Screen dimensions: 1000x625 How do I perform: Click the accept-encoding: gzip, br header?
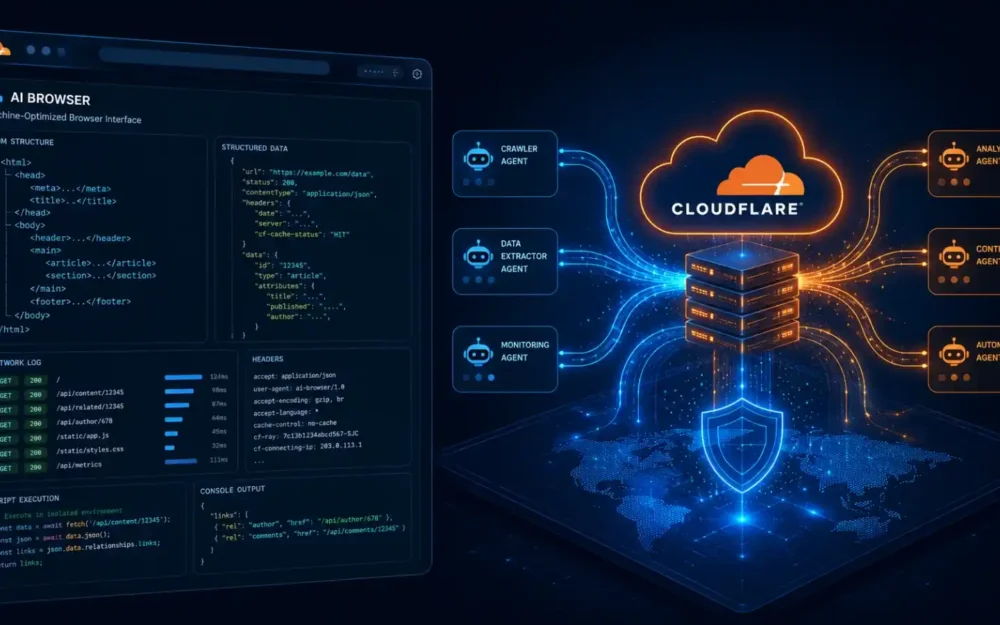pyautogui.click(x=298, y=401)
